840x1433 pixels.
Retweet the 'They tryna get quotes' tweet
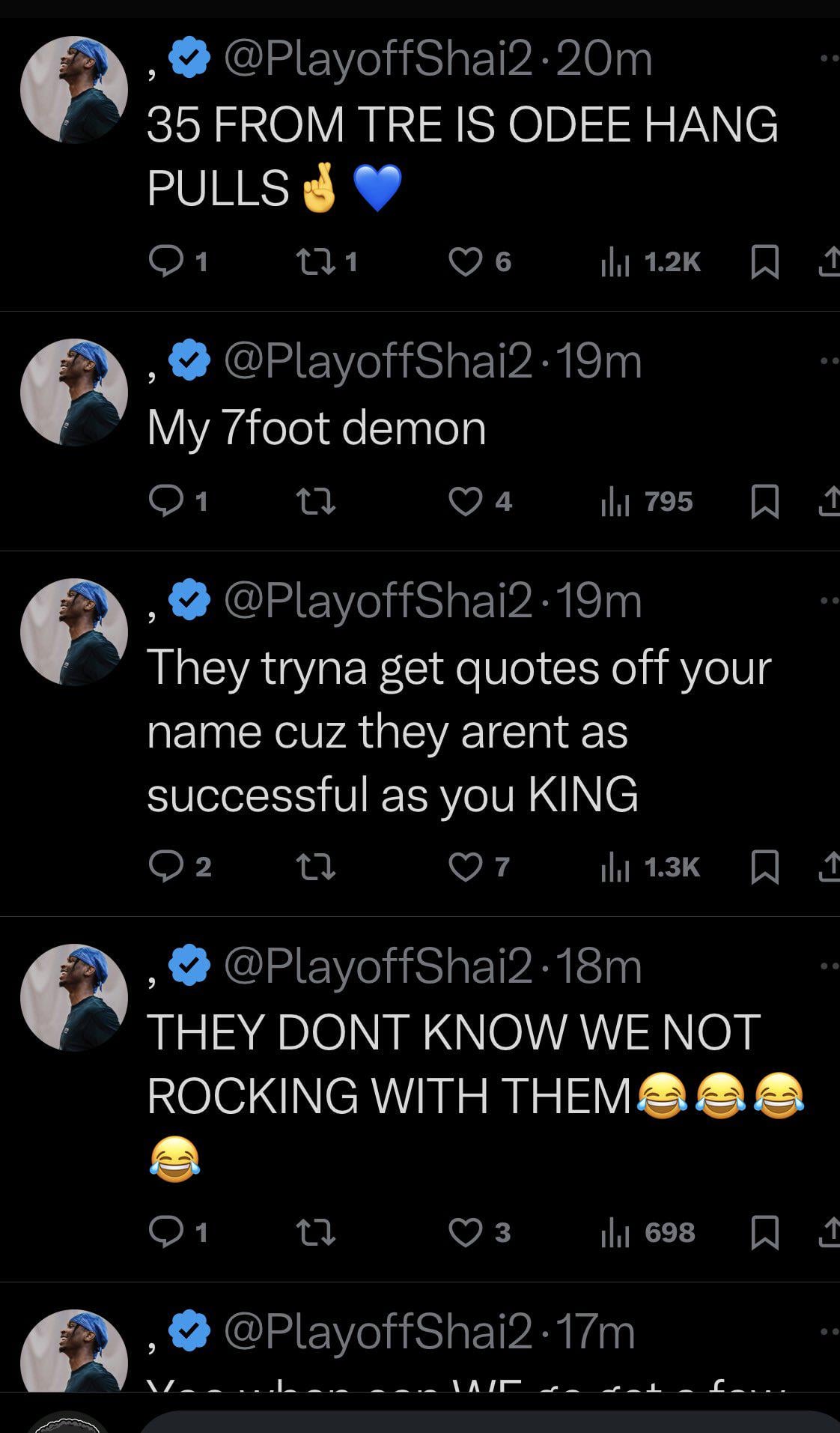(315, 867)
